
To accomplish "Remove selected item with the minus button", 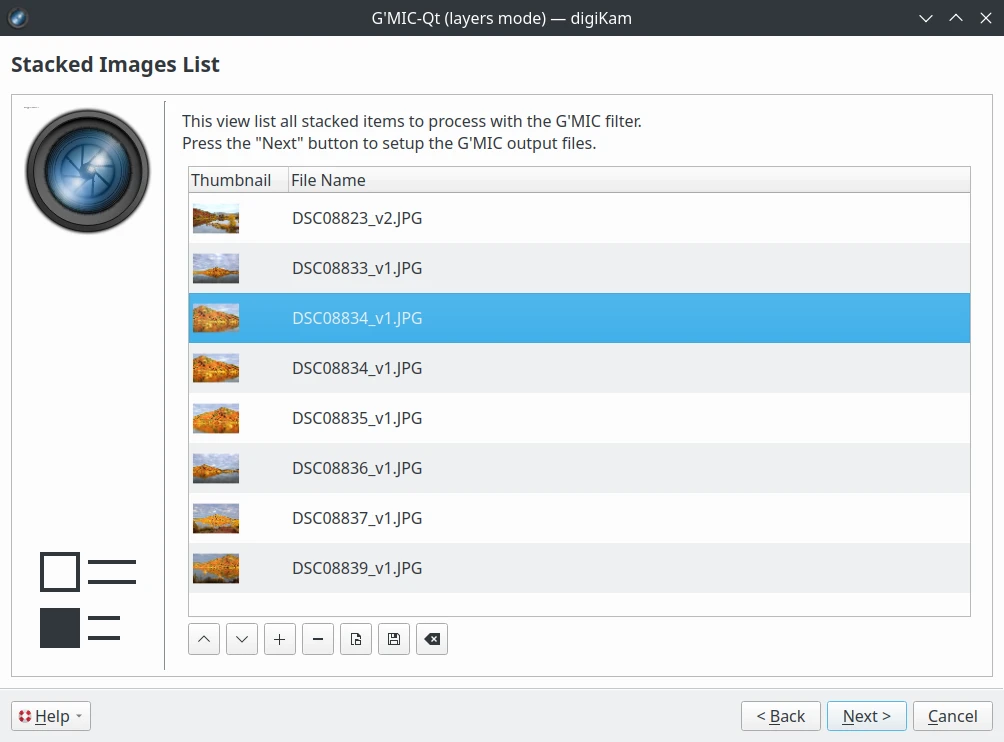I will coord(318,639).
